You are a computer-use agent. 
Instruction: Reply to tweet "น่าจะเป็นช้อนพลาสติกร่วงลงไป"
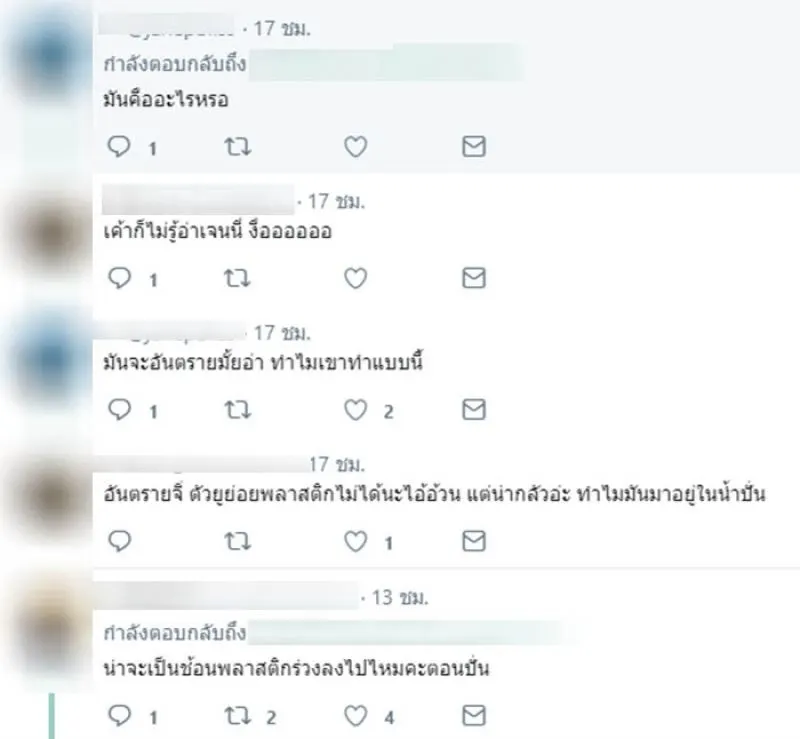(119, 716)
